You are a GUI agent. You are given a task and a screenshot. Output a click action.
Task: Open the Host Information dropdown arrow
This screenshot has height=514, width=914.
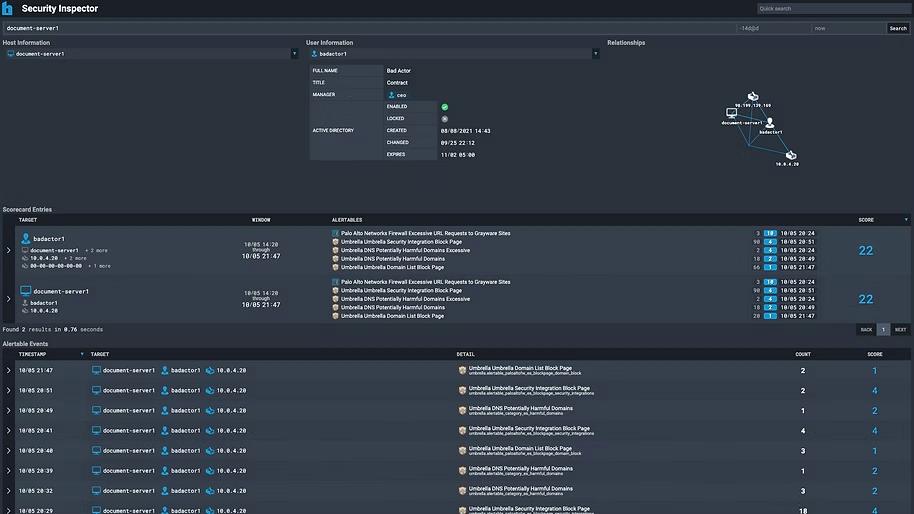pyautogui.click(x=295, y=54)
